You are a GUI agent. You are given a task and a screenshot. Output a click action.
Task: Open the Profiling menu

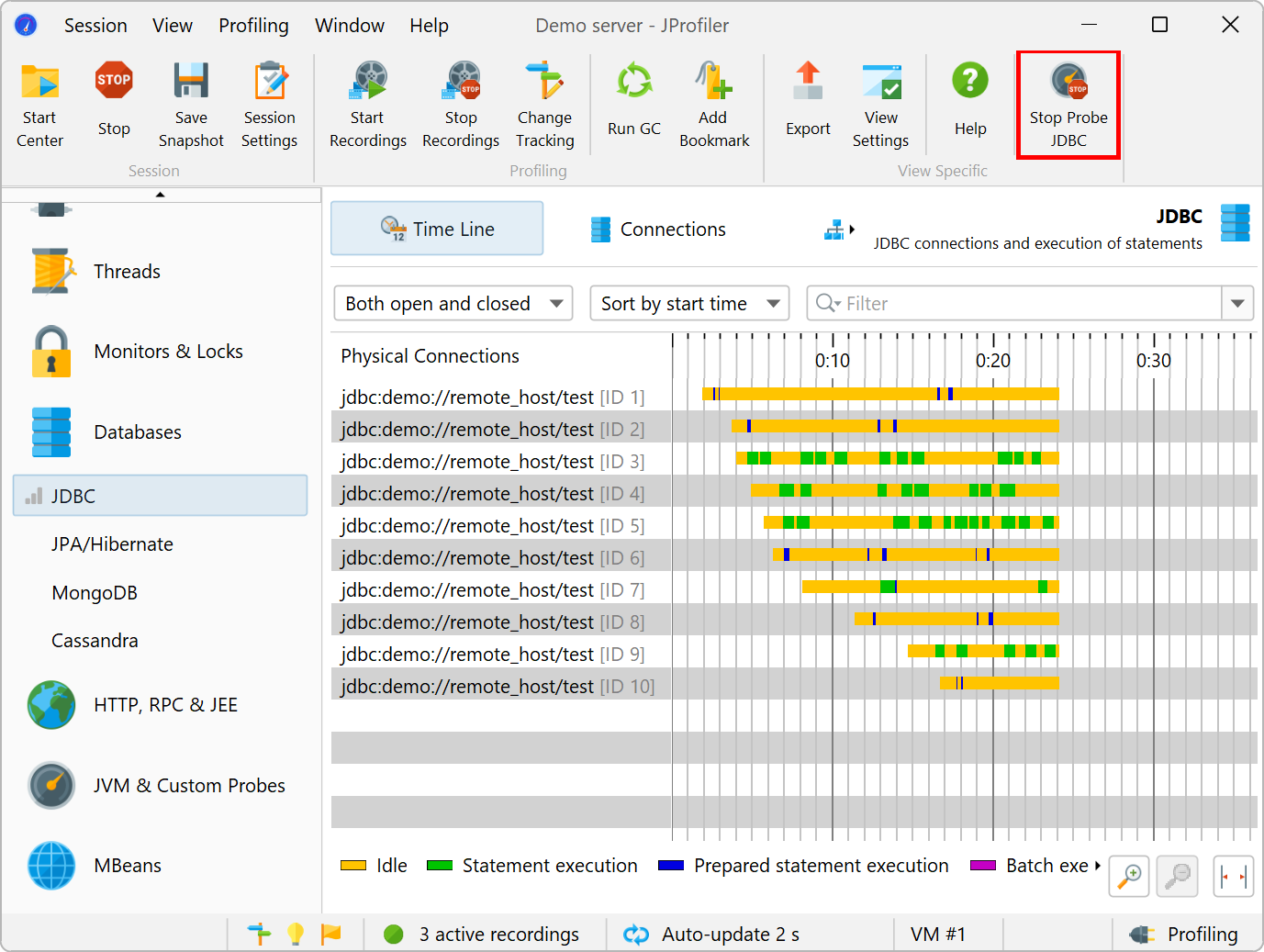click(253, 26)
